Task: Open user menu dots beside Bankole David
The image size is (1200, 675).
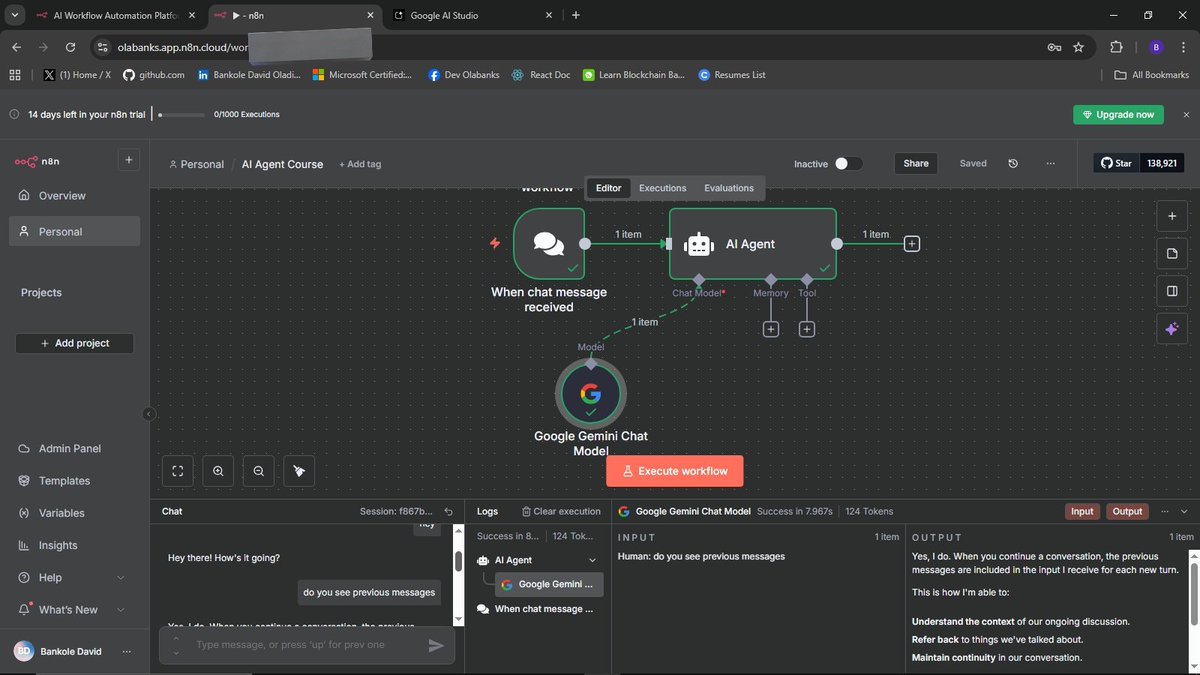Action: pos(126,651)
